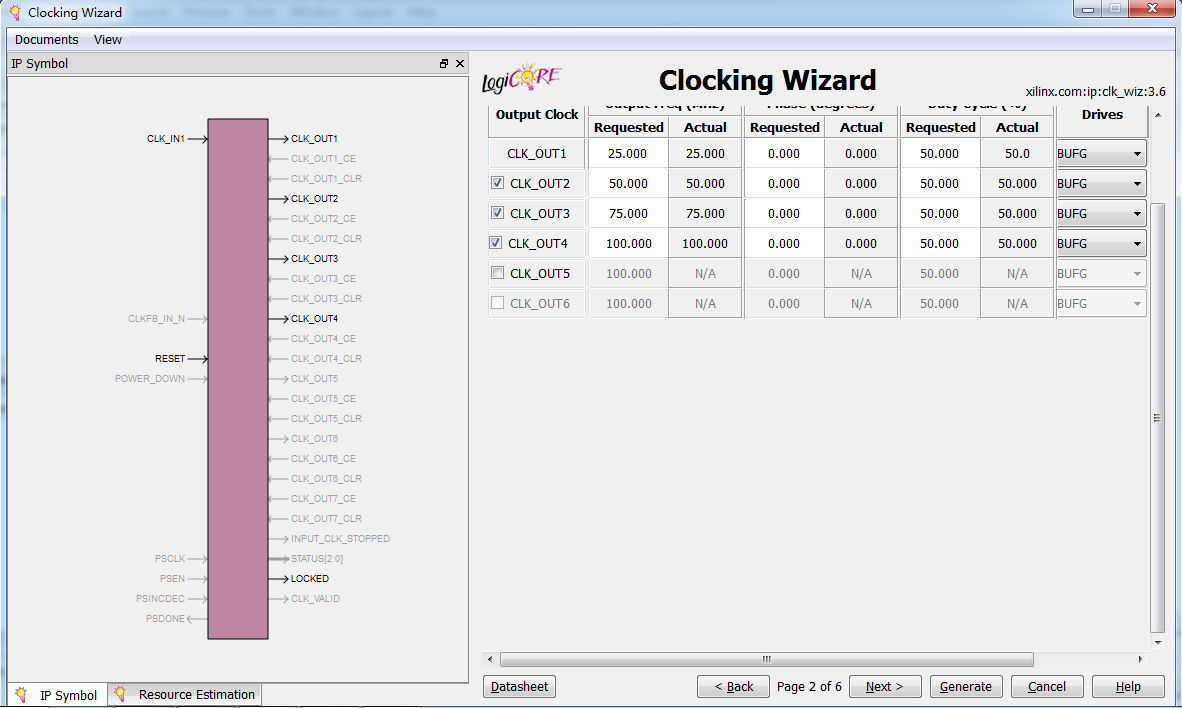Click the vertical scrollbar down arrow
1182x708 pixels.
pyautogui.click(x=1158, y=643)
